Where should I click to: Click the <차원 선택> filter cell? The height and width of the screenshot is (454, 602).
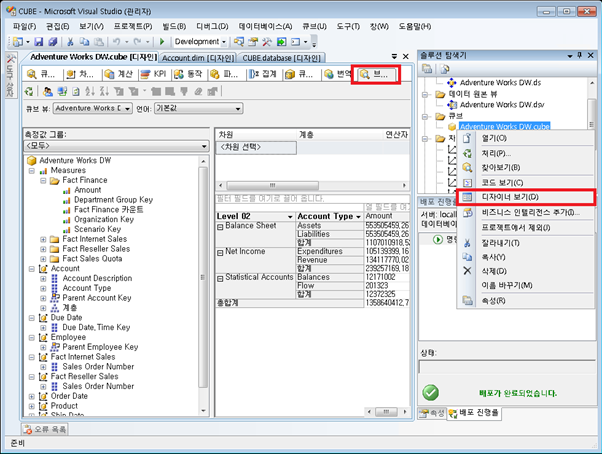256,147
